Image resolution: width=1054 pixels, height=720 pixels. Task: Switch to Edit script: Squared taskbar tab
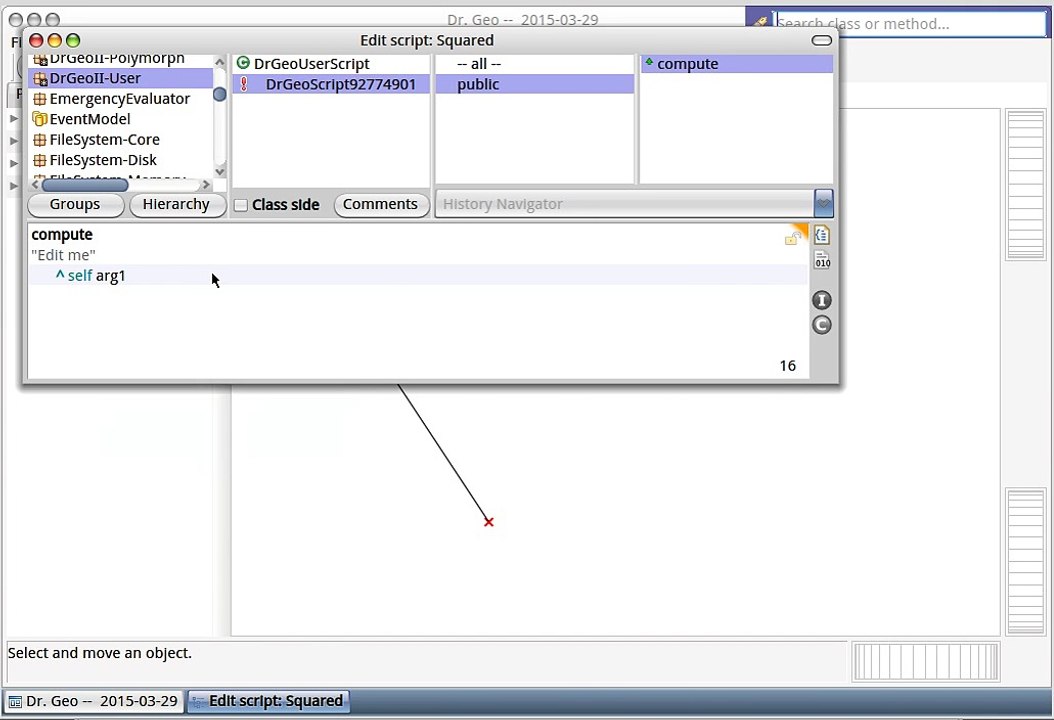click(268, 701)
